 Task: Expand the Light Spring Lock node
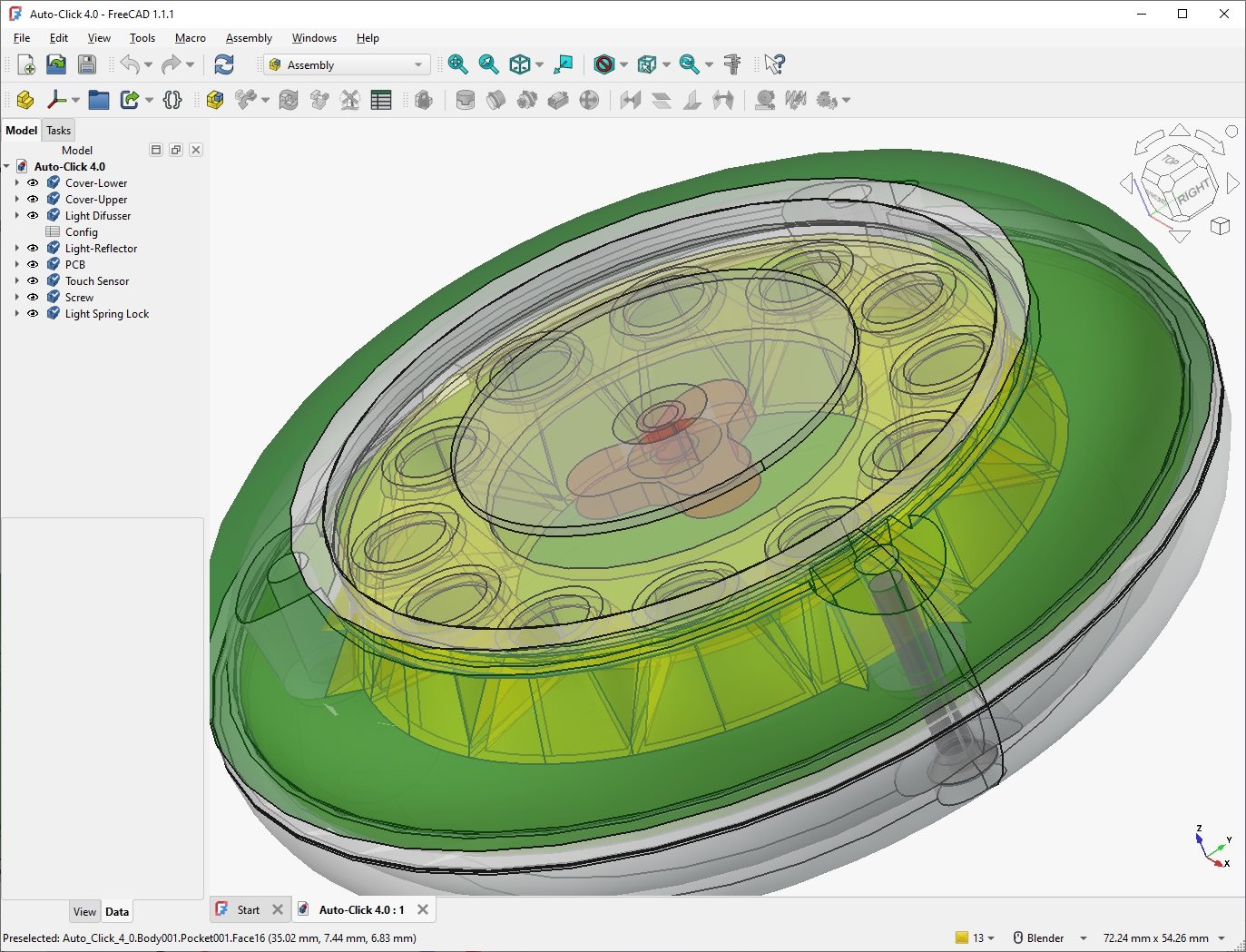[16, 314]
